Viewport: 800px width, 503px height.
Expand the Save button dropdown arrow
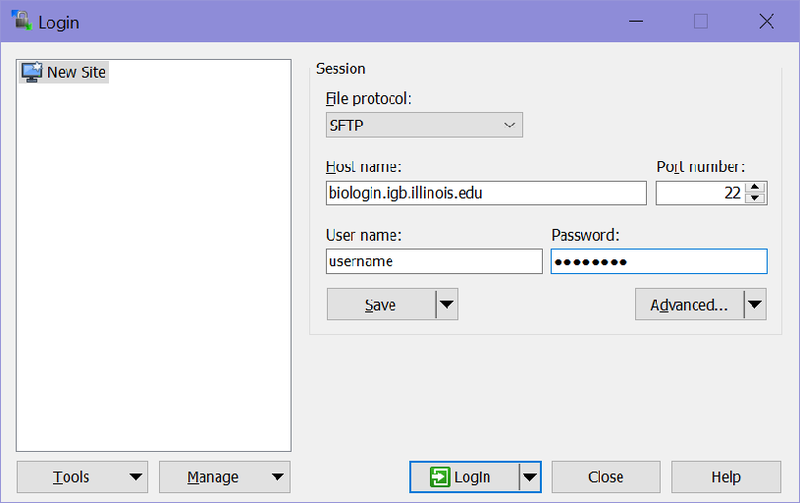(x=447, y=305)
